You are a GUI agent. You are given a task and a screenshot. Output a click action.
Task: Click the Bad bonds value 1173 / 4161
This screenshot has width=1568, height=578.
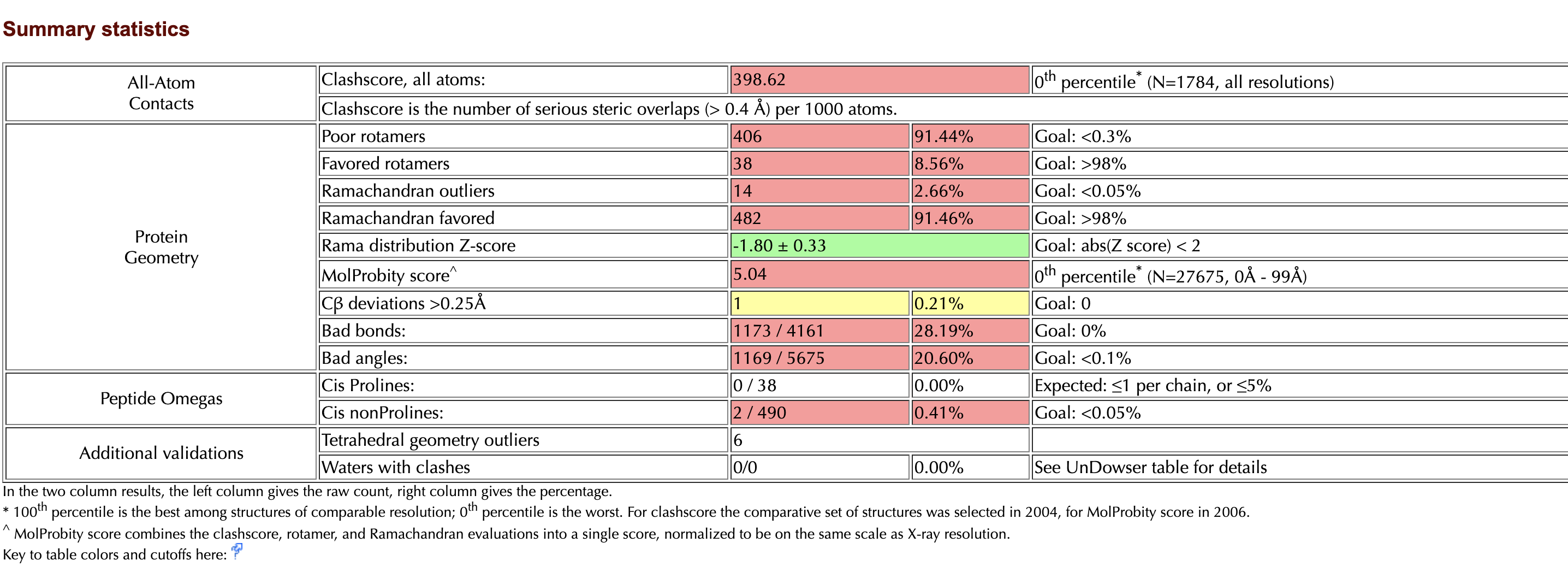tap(819, 331)
